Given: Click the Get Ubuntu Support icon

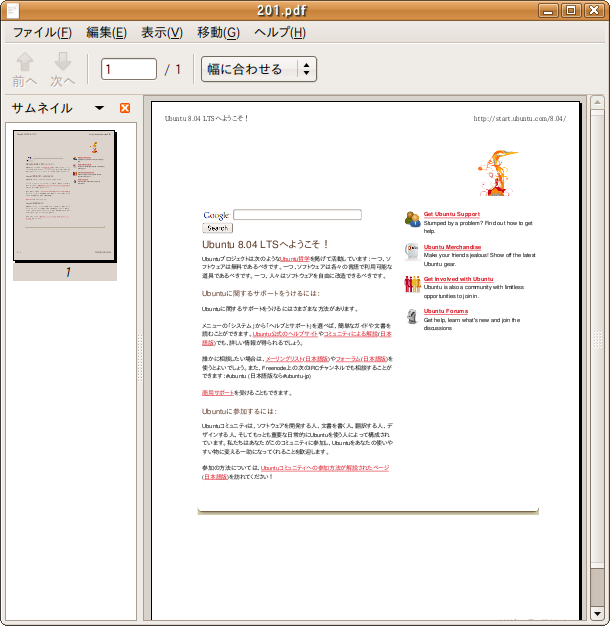Looking at the screenshot, I should coord(412,219).
